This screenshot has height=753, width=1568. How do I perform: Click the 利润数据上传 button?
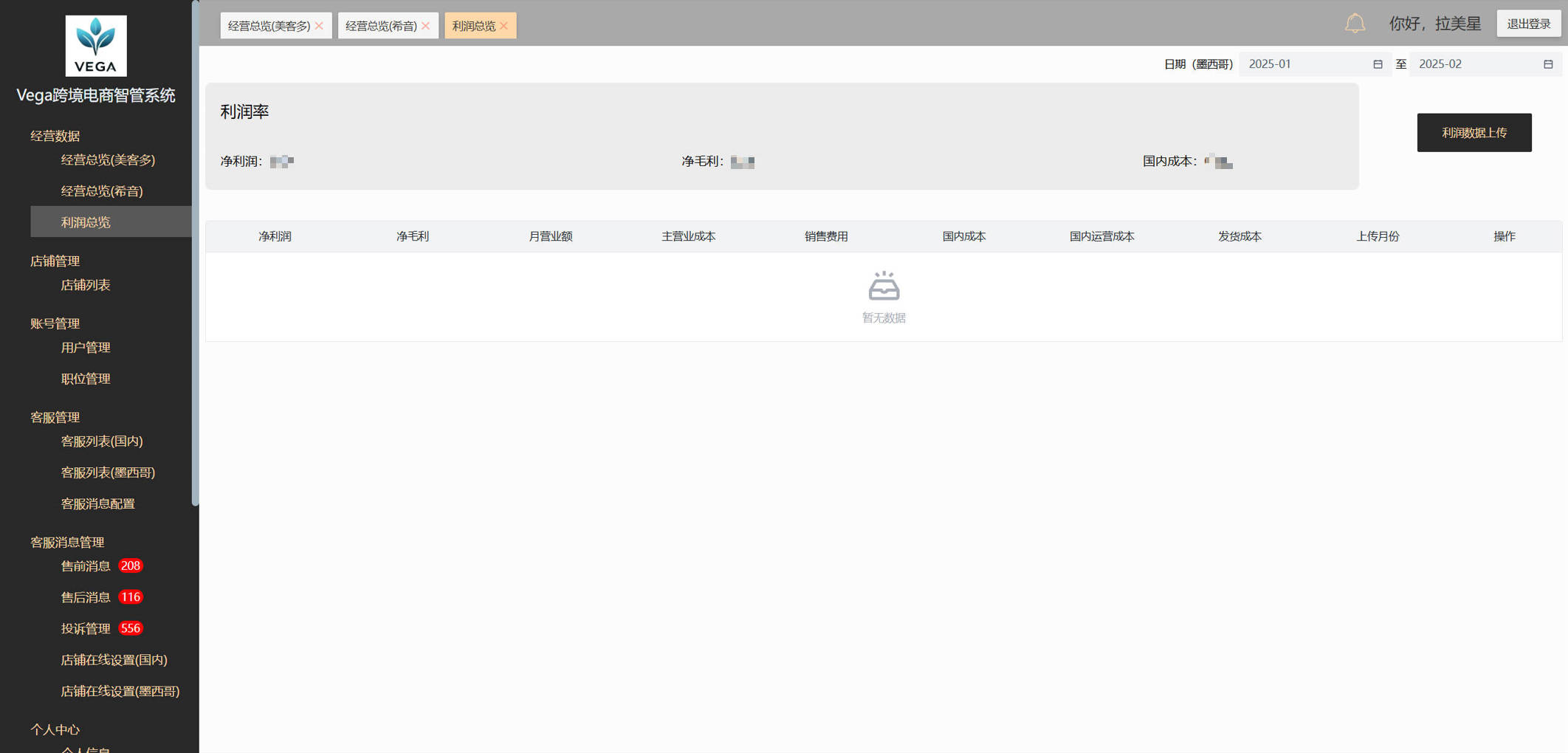pyautogui.click(x=1474, y=132)
